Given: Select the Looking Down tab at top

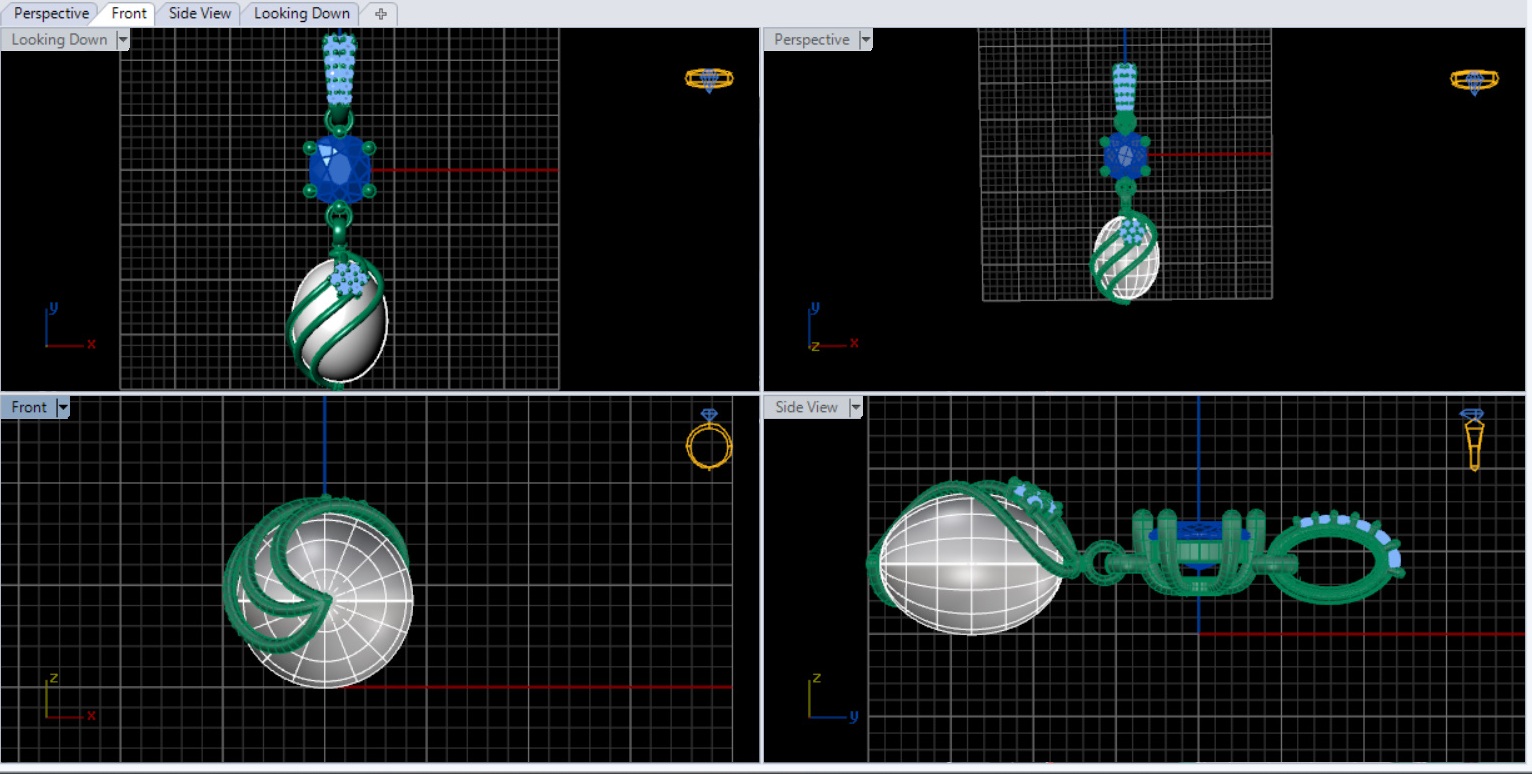Looking at the screenshot, I should [x=301, y=14].
